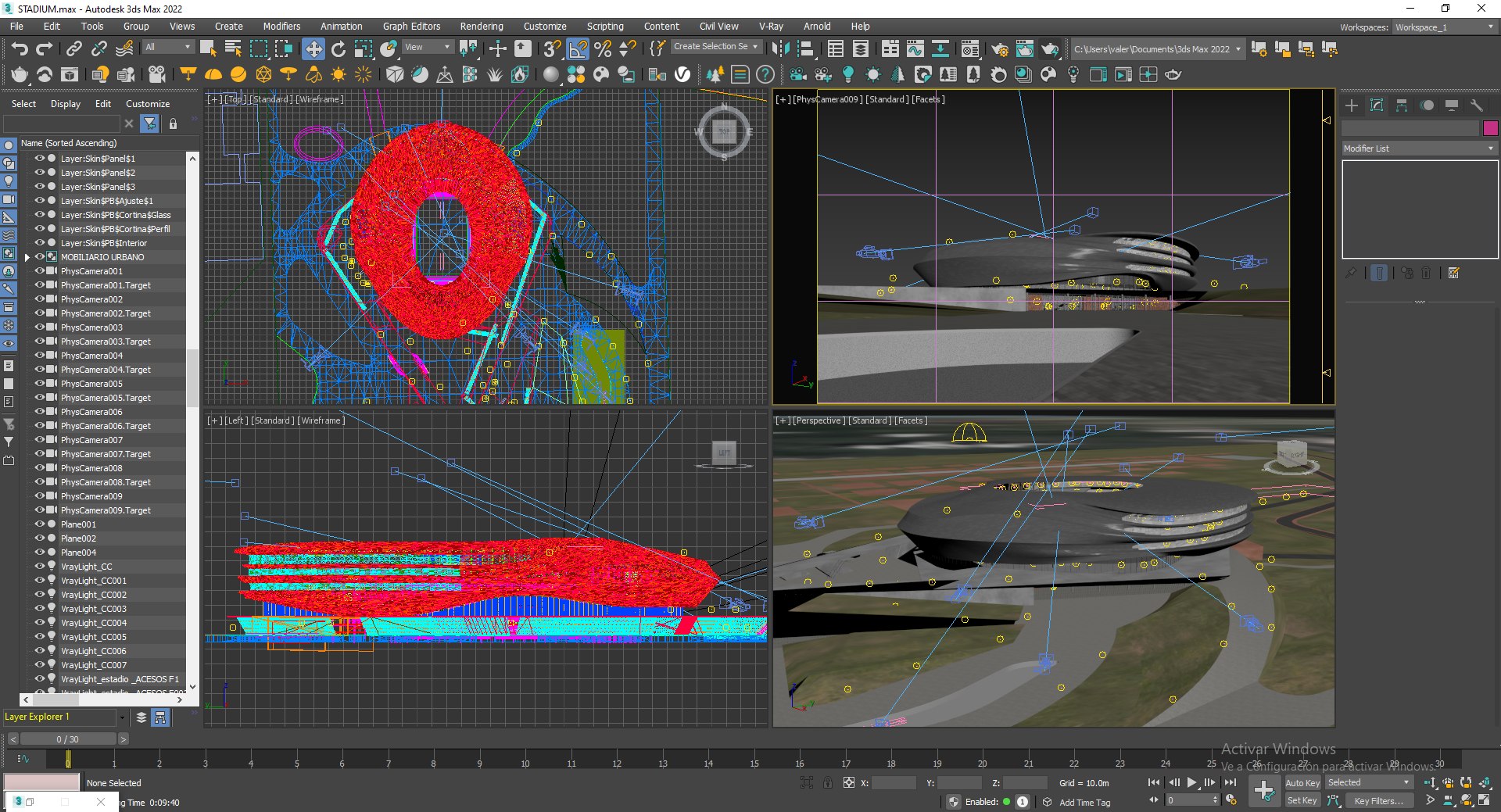The width and height of the screenshot is (1501, 812).
Task: Click Customize in the scene explorer
Action: 148,104
